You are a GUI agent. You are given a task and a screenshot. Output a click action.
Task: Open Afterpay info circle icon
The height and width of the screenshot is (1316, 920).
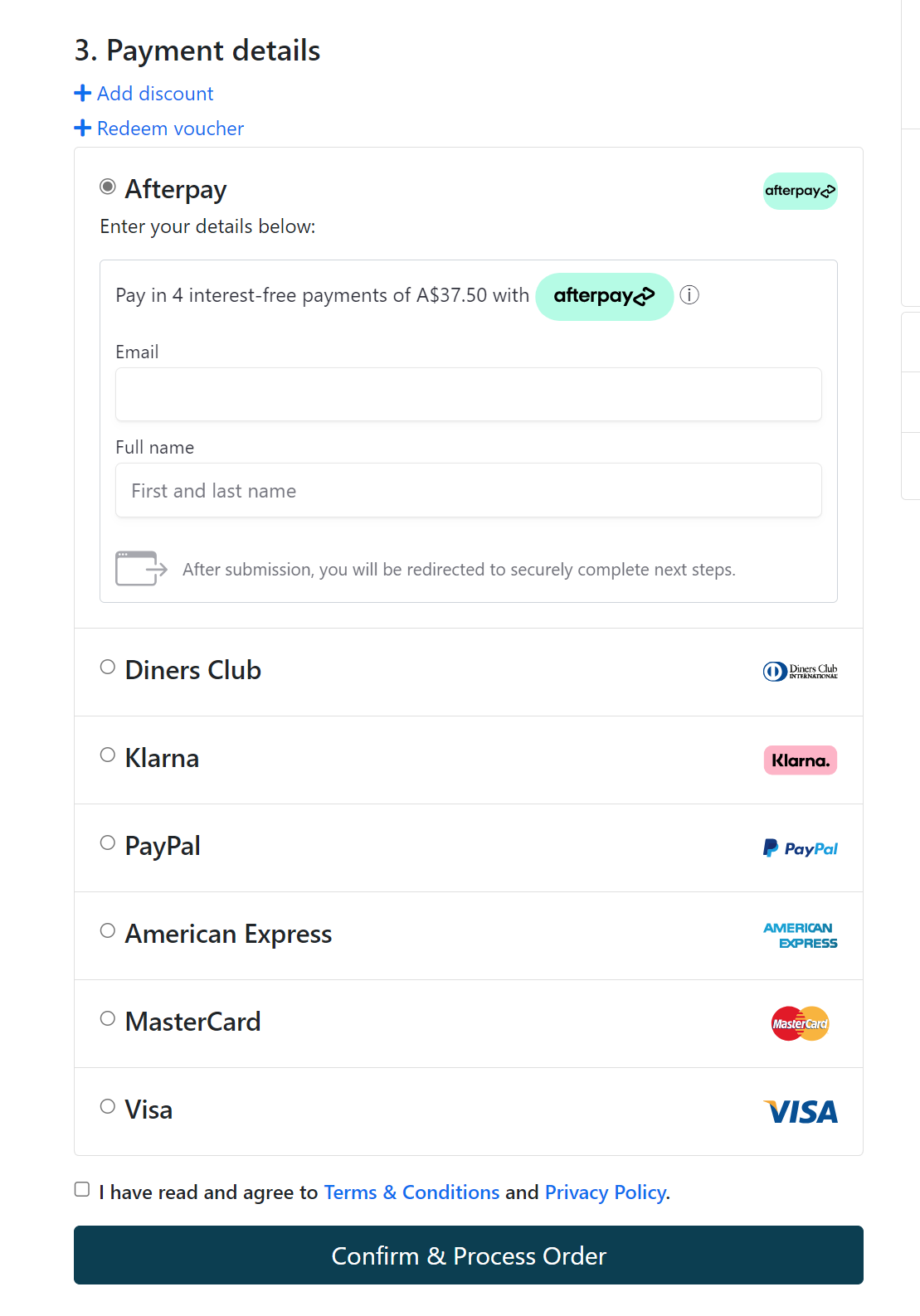689,295
